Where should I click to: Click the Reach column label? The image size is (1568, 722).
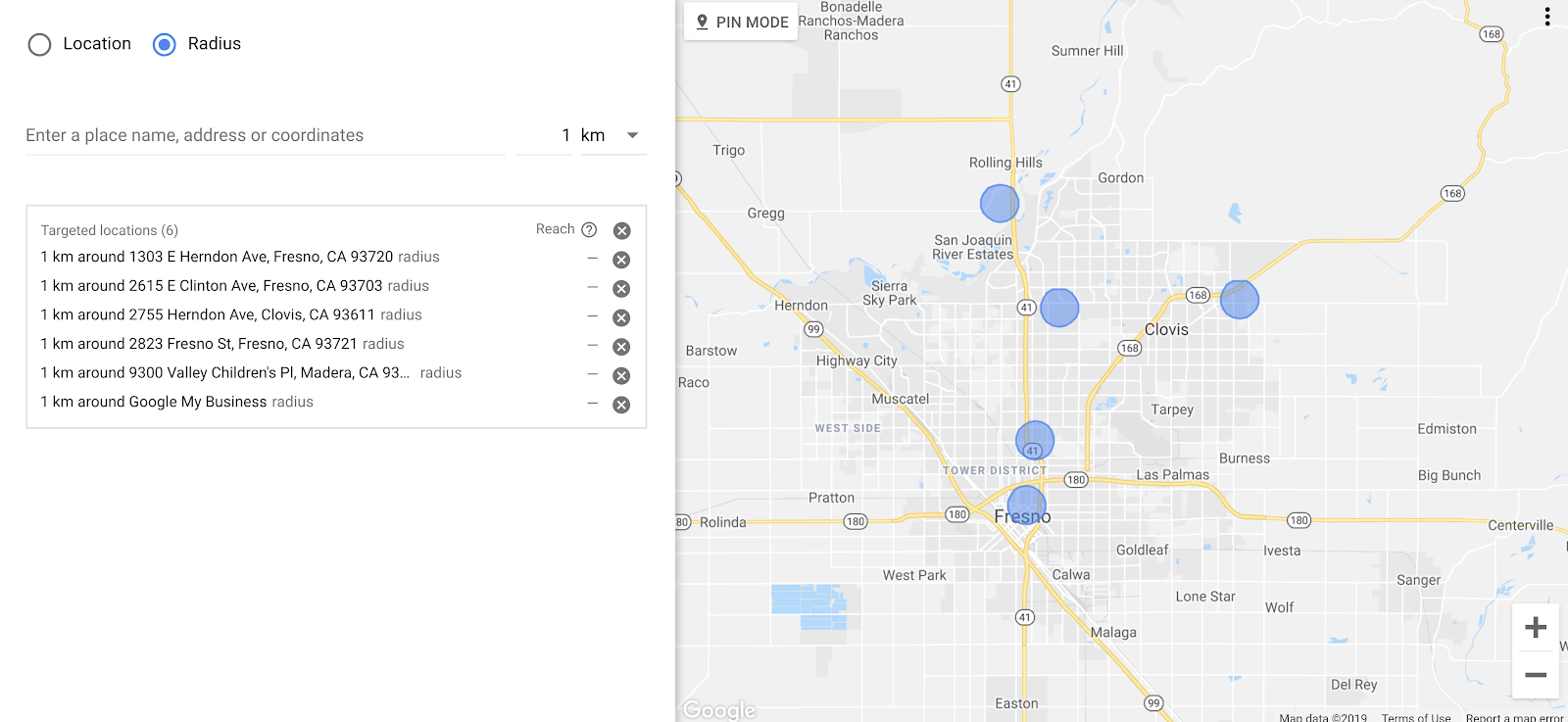(555, 229)
